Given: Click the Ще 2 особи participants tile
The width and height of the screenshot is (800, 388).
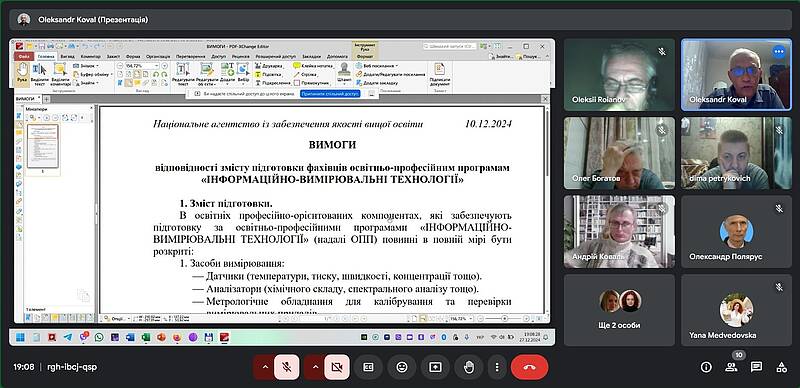Looking at the screenshot, I should pos(619,310).
